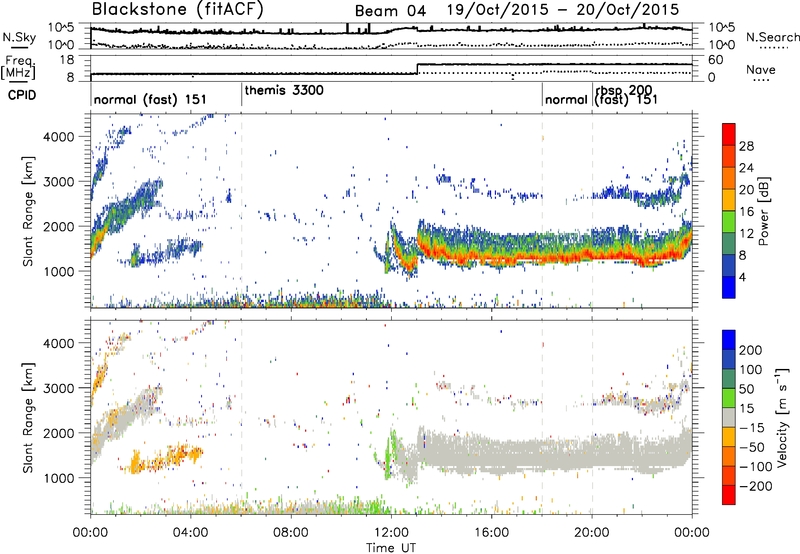The height and width of the screenshot is (554, 800).
Task: Click the velocity panel 'Slant Range [km]' label
Action: (28, 417)
